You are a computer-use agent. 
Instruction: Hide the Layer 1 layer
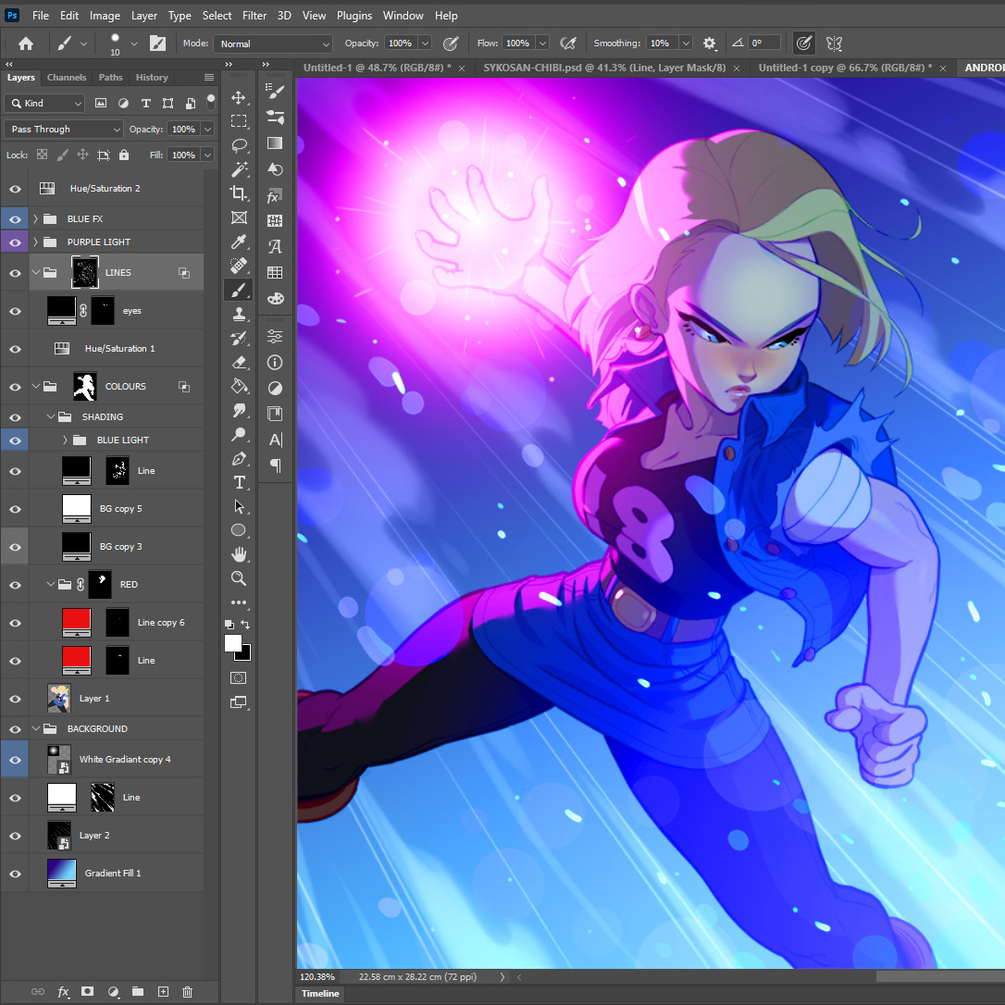coord(15,699)
